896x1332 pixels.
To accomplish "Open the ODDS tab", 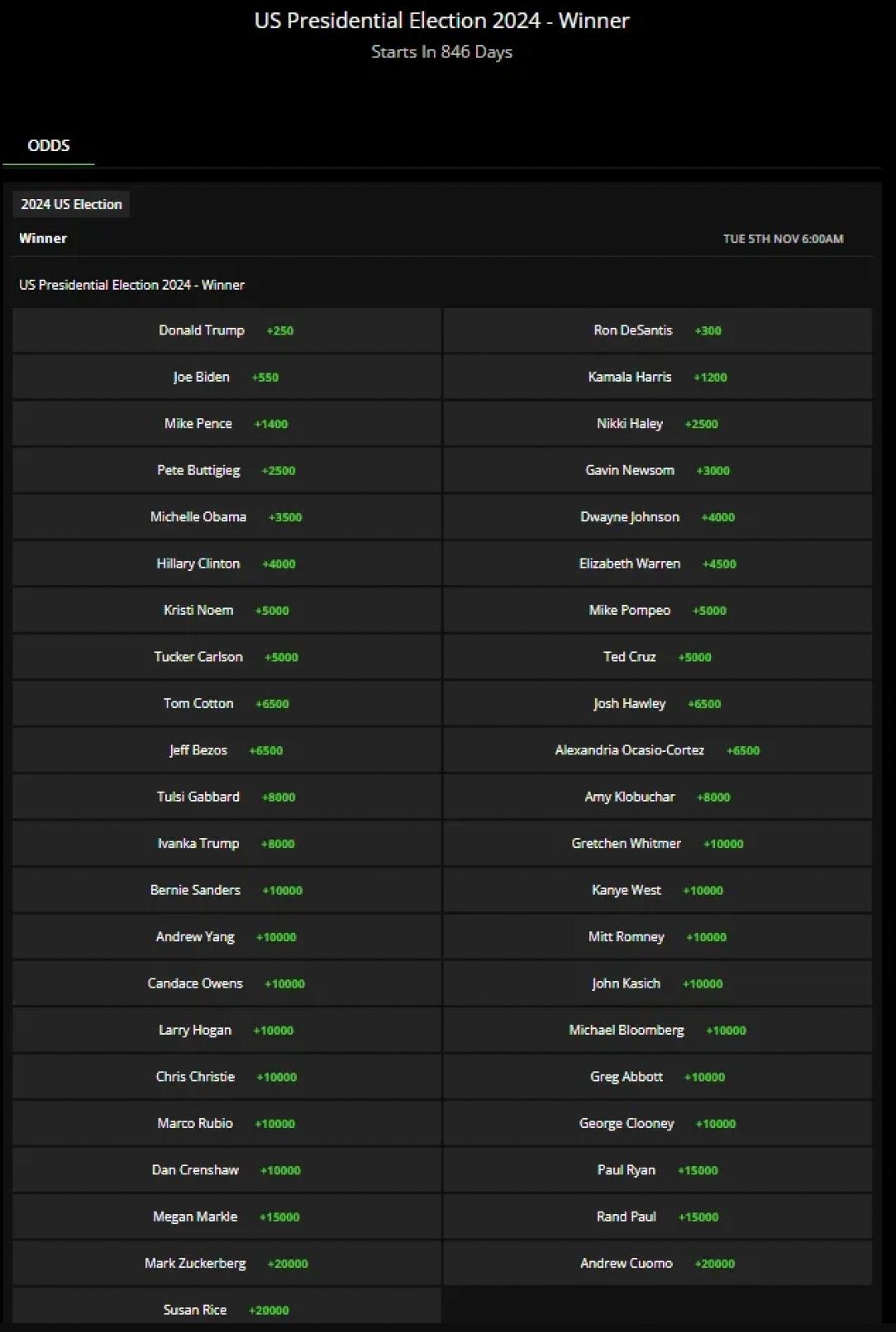I will [x=49, y=146].
